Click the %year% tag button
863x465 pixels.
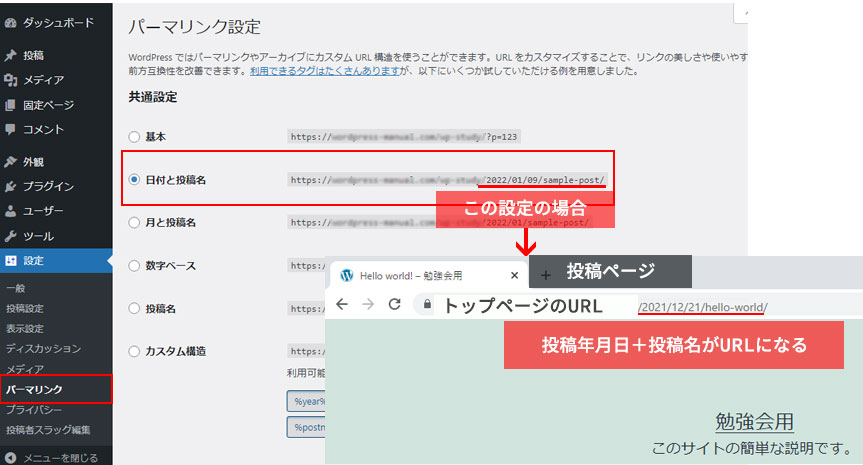[306, 401]
